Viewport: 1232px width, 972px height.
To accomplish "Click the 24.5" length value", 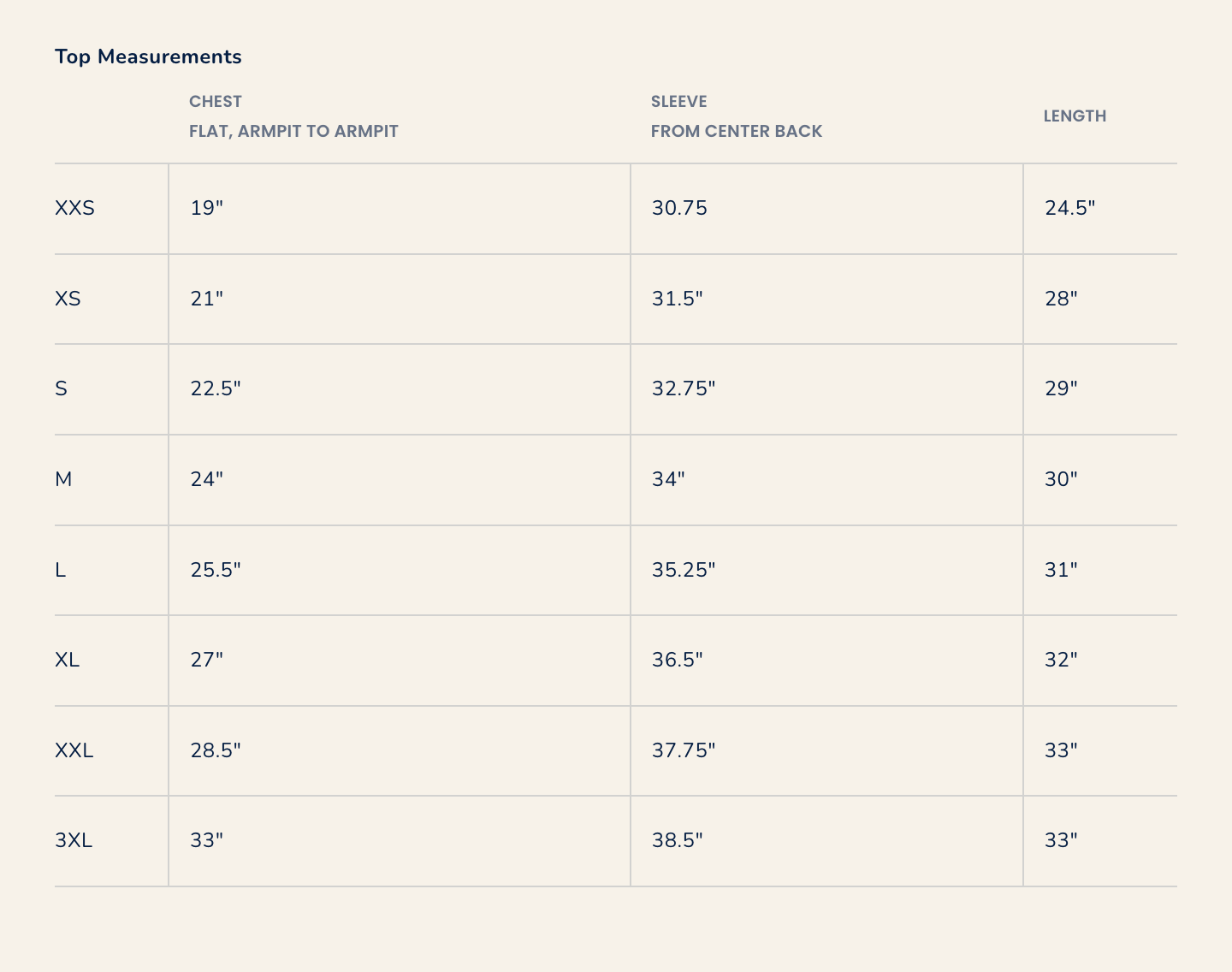I will (x=1069, y=208).
